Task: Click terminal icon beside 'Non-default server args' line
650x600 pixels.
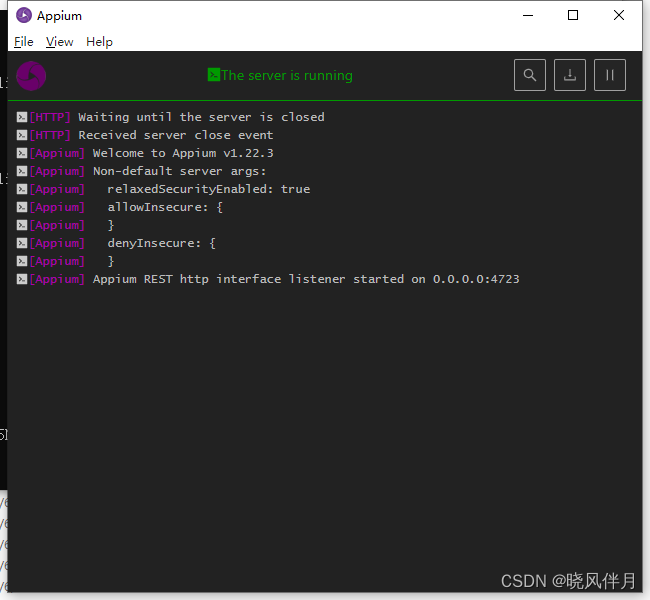Action: click(22, 171)
